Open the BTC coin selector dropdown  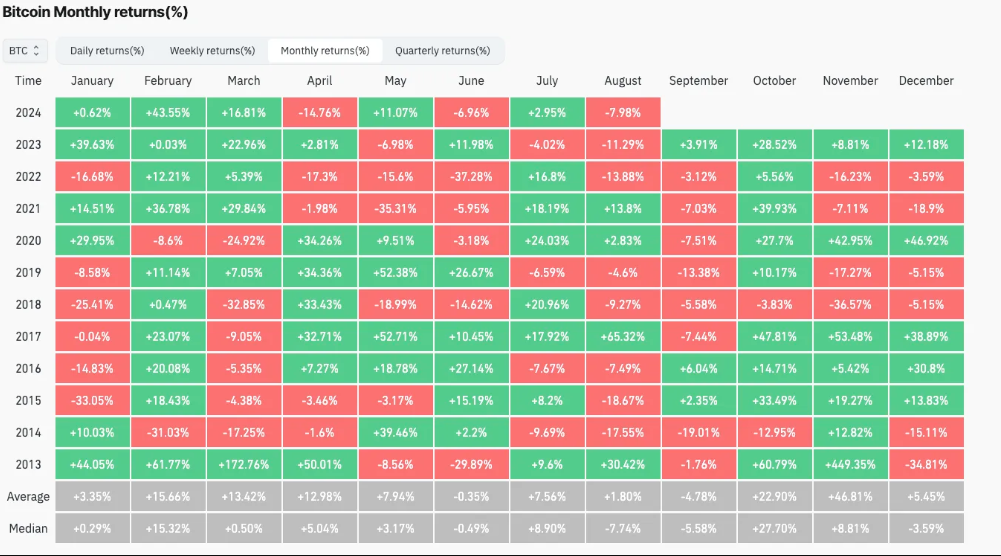(x=25, y=50)
